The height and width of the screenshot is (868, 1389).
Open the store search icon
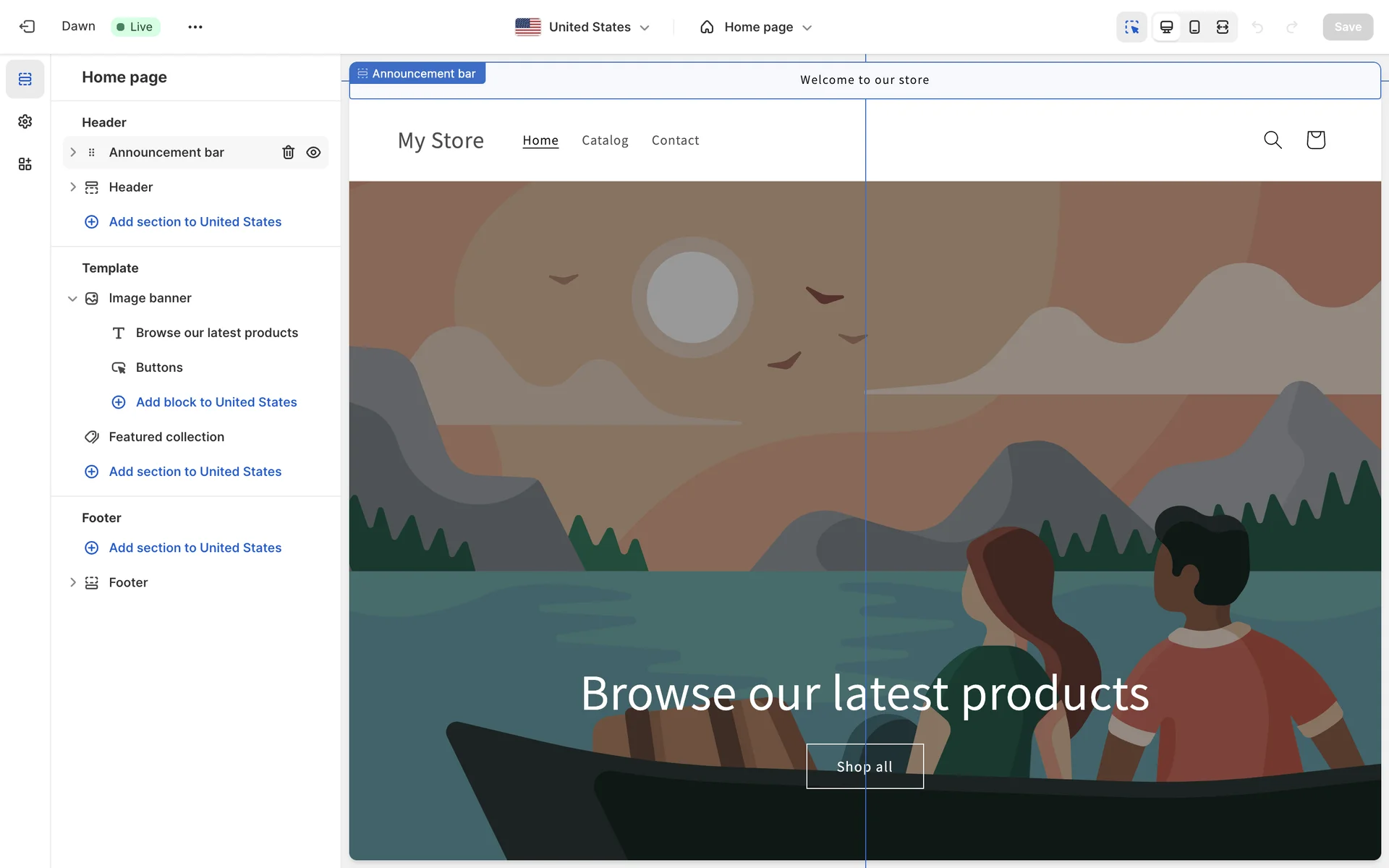point(1273,140)
